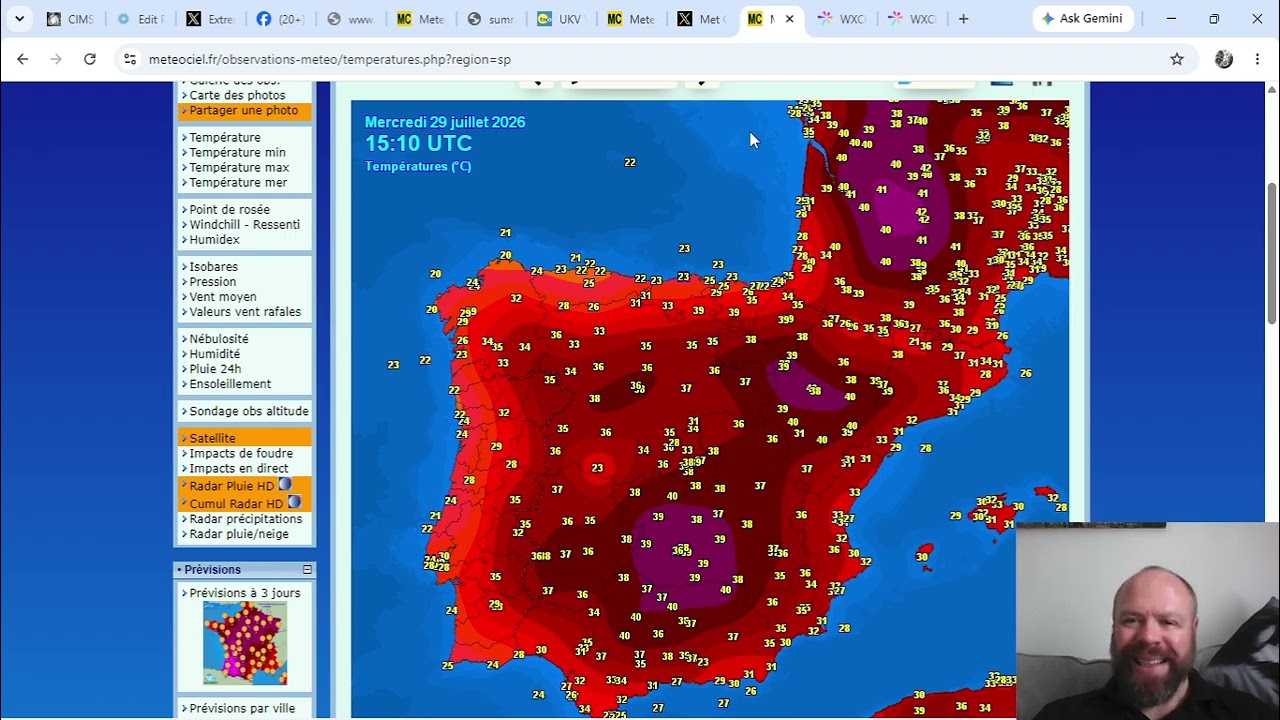Open the Nébulosité link
The image size is (1280, 720).
point(219,338)
